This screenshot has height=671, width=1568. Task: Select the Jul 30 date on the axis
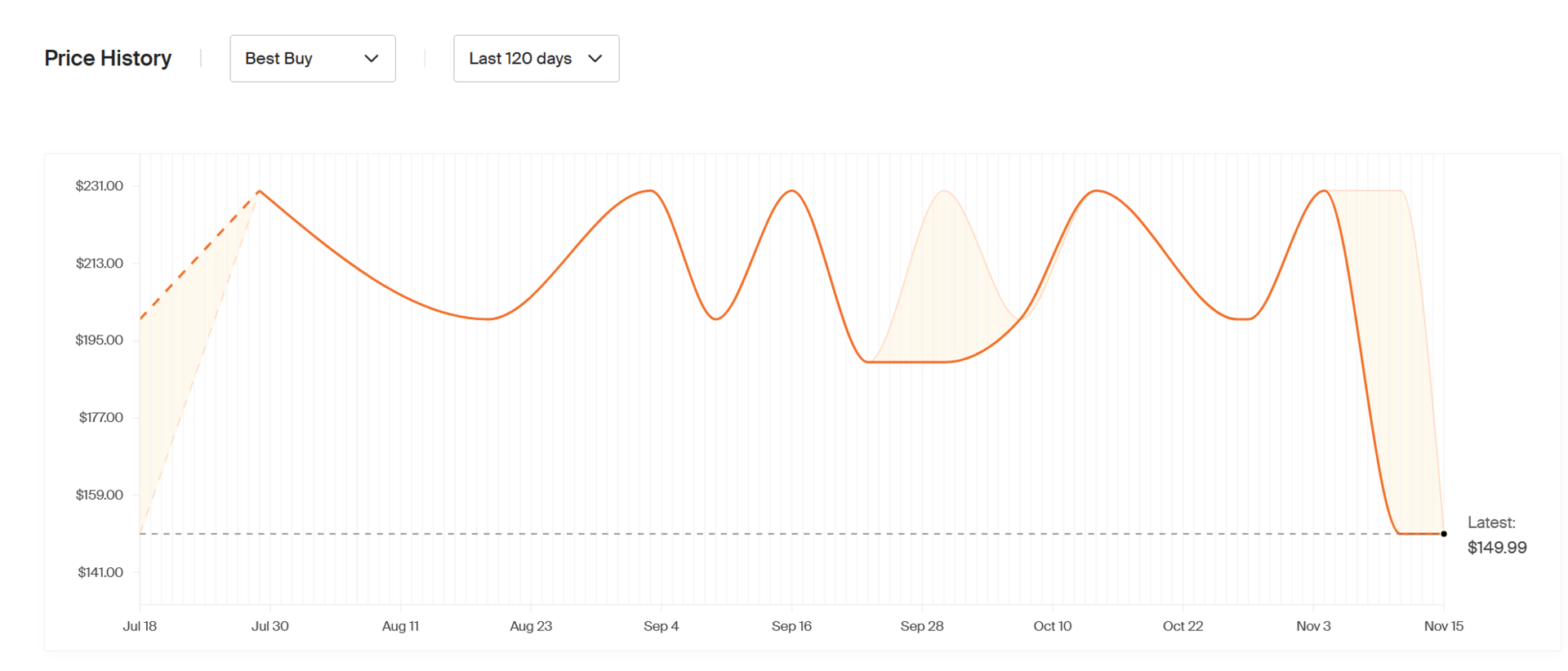pyautogui.click(x=269, y=626)
